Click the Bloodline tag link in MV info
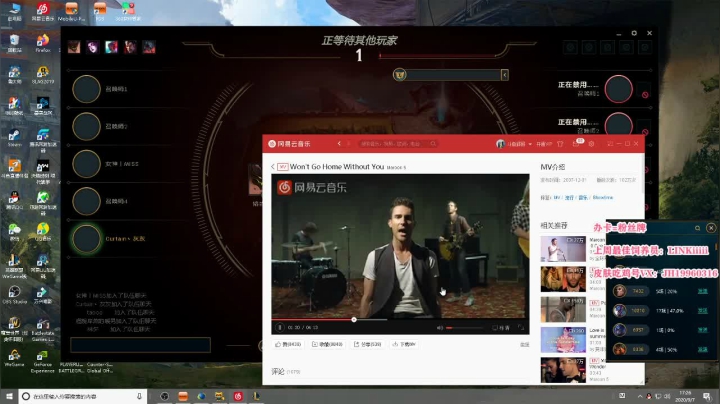The width and height of the screenshot is (720, 404). [x=602, y=197]
